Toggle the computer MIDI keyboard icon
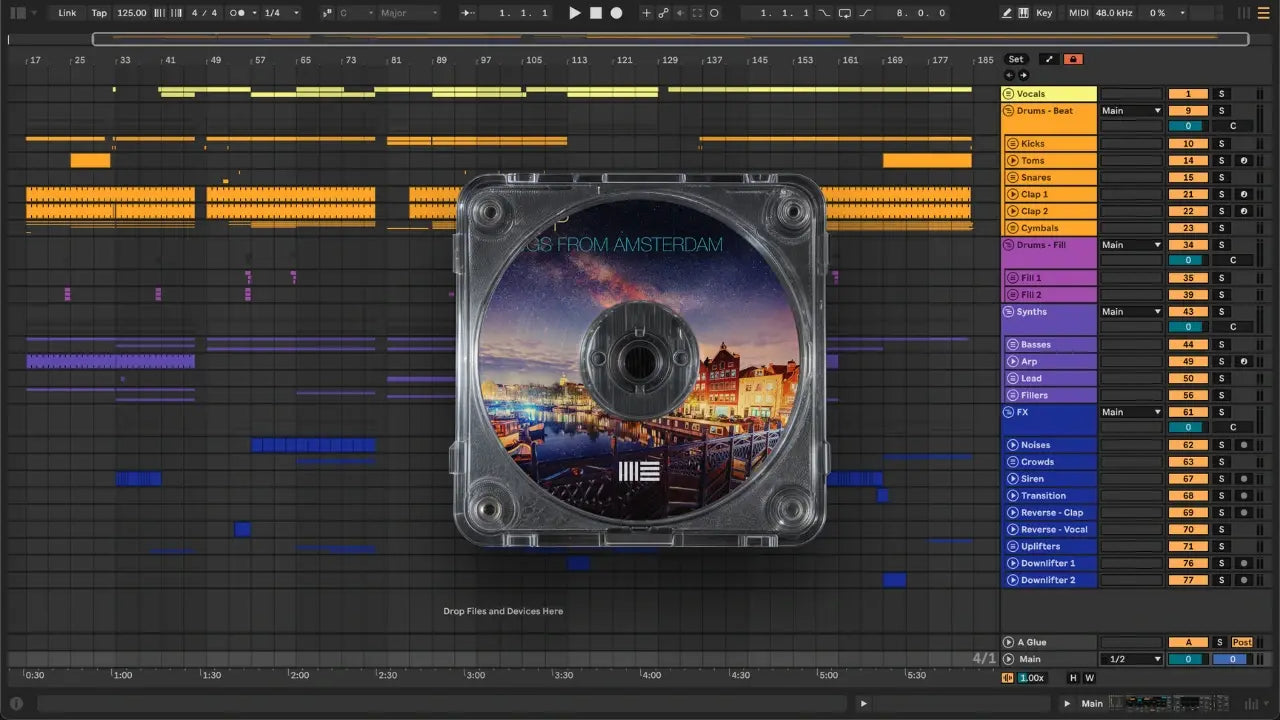 [x=1023, y=13]
